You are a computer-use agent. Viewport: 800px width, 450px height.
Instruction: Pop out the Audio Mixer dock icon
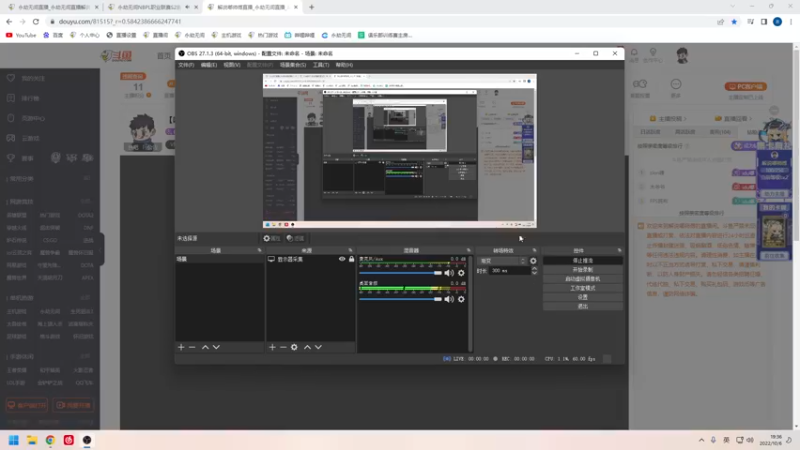coord(468,251)
